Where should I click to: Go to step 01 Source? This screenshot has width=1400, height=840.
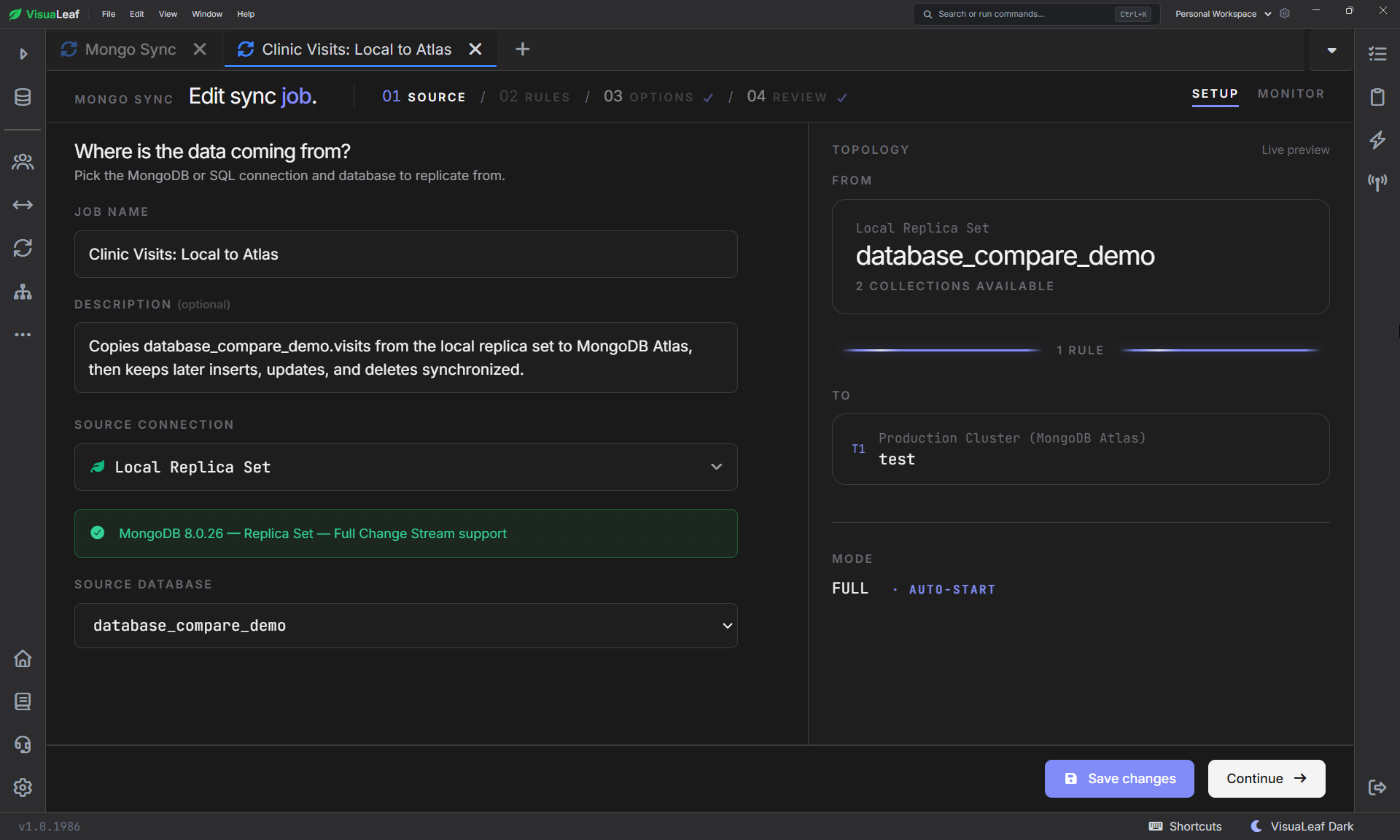424,96
